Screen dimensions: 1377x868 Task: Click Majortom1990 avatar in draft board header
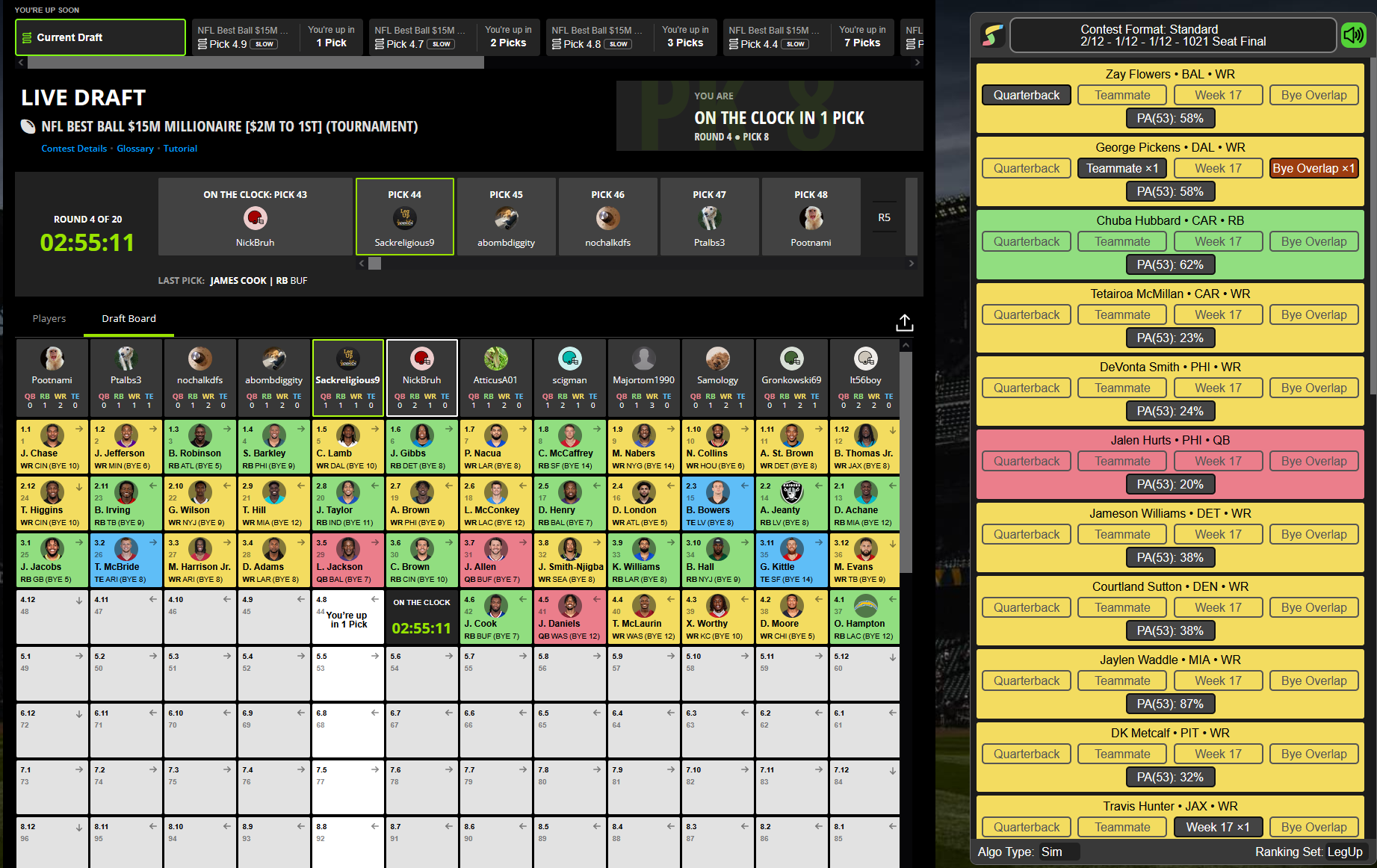point(643,359)
